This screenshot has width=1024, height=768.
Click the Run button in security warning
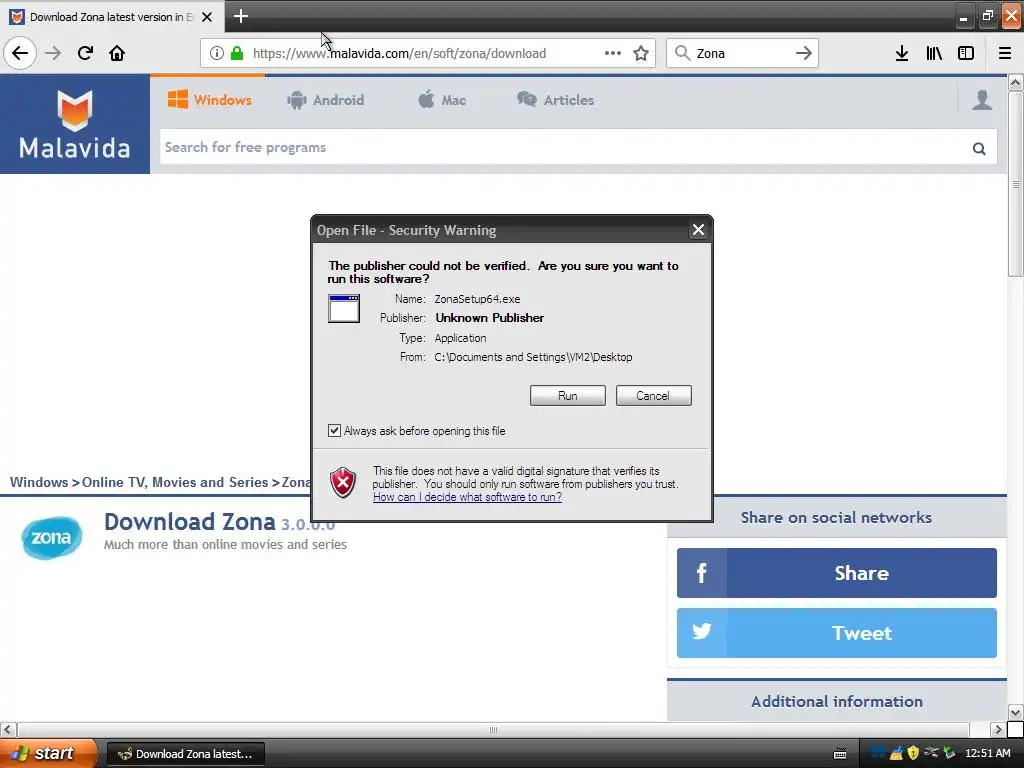click(568, 396)
